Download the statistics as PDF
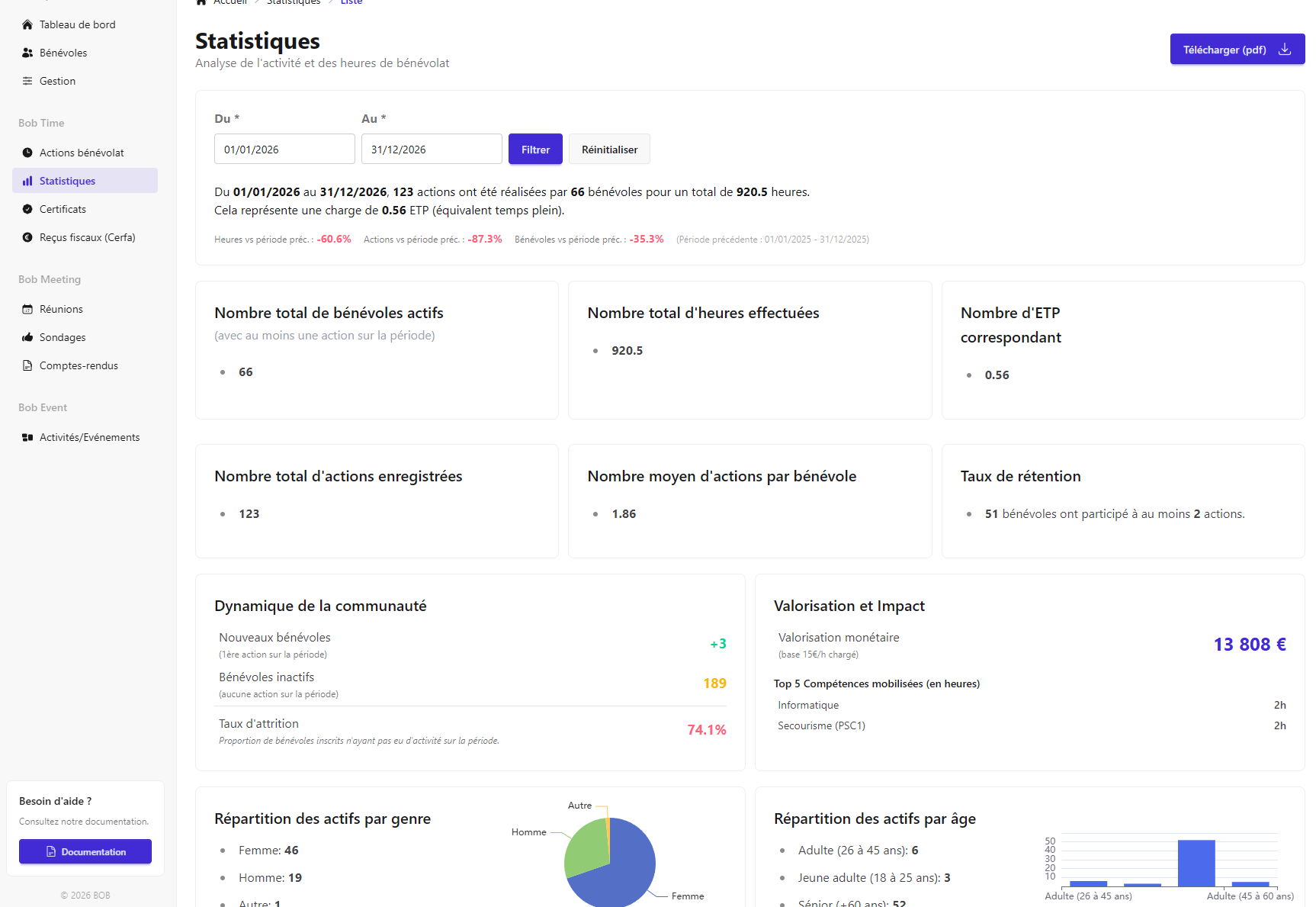This screenshot has width=1316, height=907. (1237, 49)
